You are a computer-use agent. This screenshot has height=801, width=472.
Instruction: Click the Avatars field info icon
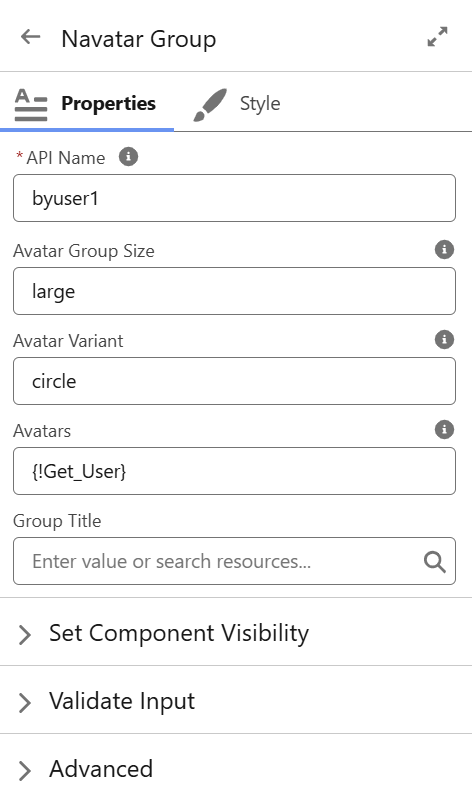444,430
